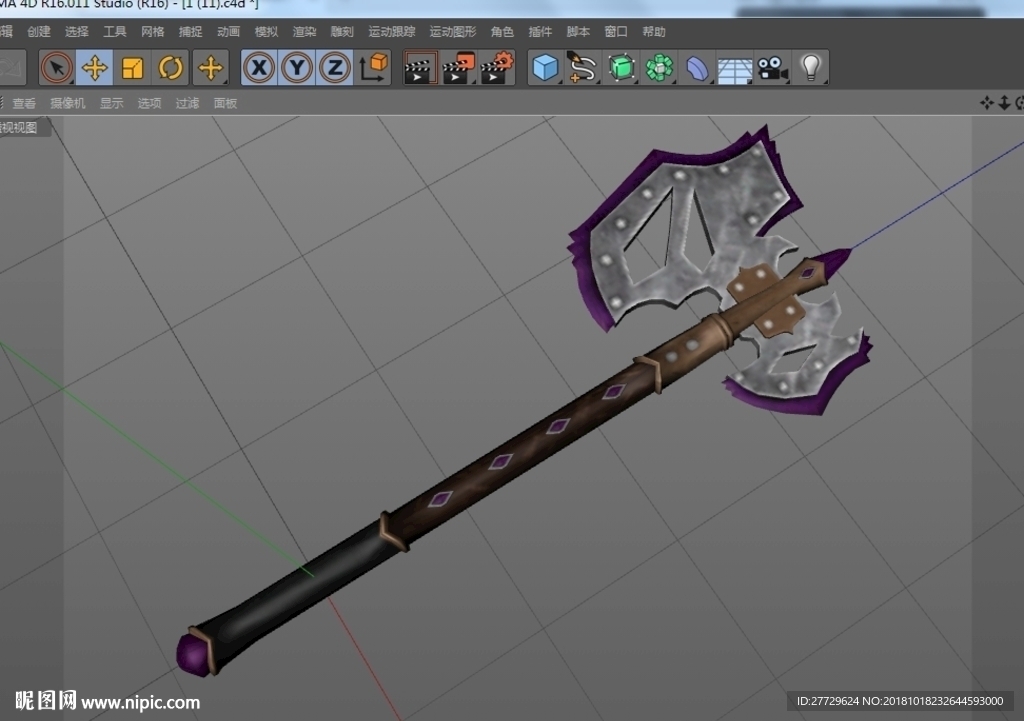Expand the floor/environment objects group
The image size is (1024, 721).
[735, 68]
